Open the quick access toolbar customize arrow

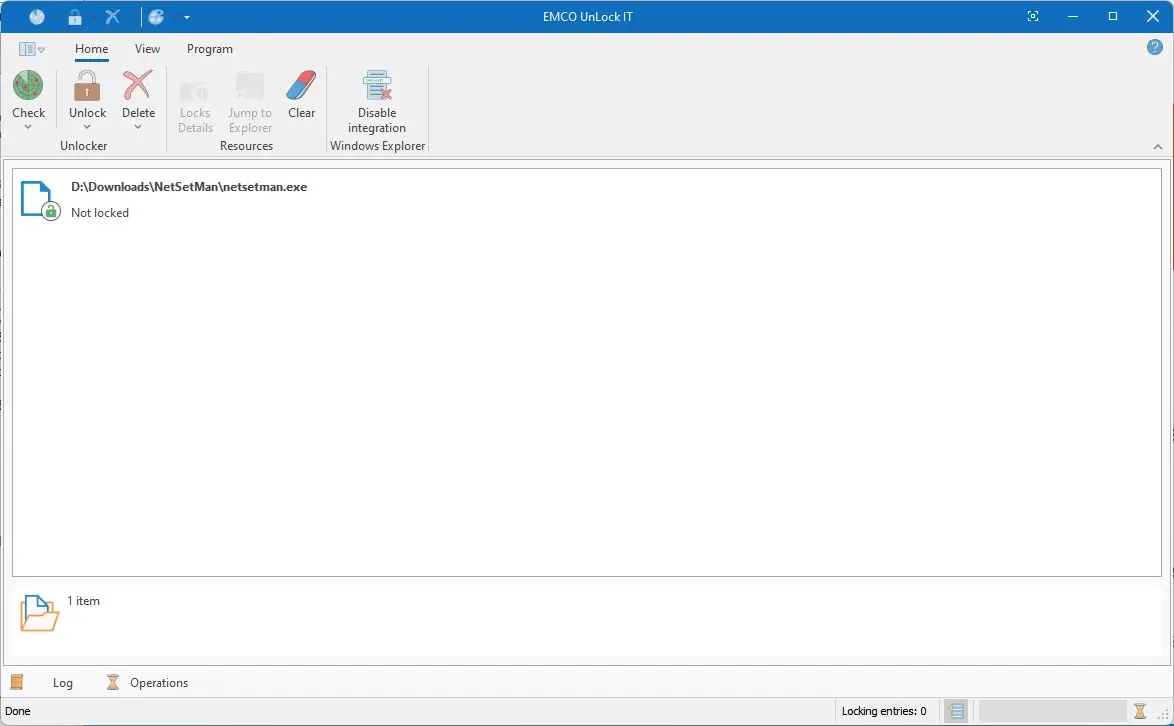186,17
